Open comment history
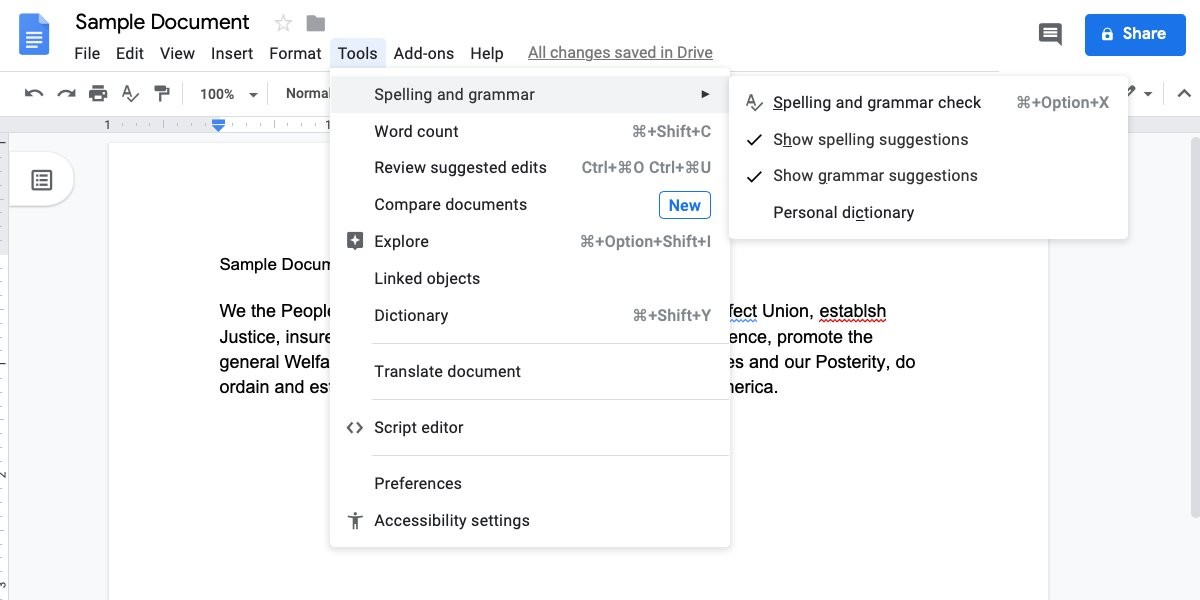 (1050, 34)
